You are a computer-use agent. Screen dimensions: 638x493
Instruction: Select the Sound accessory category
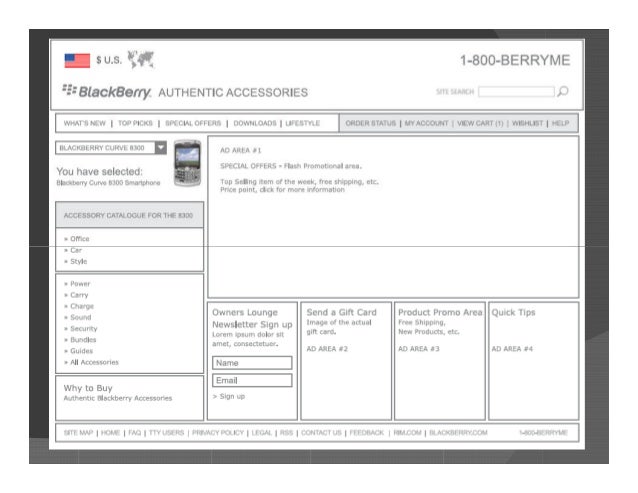(81, 317)
